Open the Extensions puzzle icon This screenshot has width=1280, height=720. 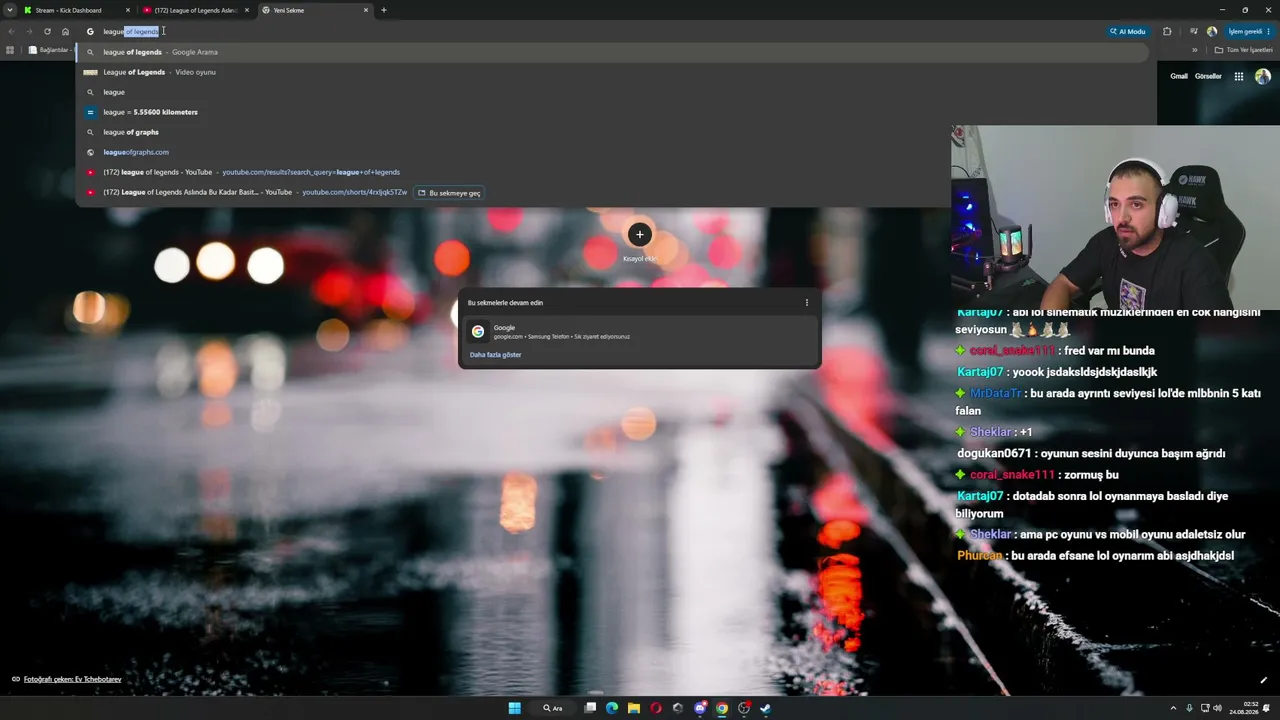(x=1167, y=31)
